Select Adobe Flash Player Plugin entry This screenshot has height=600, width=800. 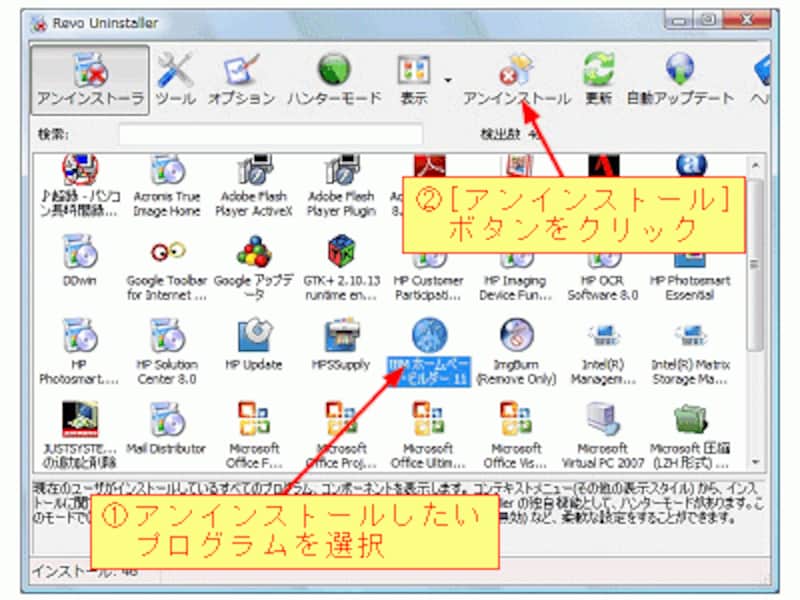point(341,186)
